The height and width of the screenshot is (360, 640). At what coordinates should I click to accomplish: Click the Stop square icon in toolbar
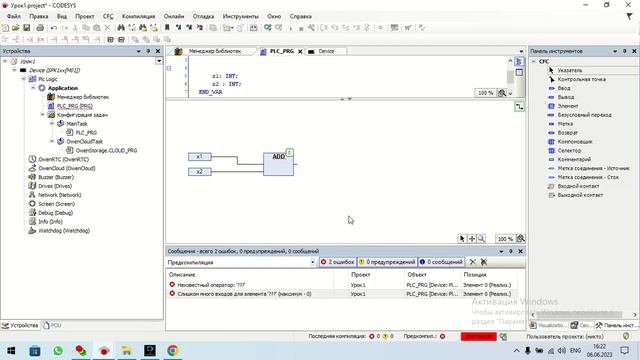pos(301,28)
